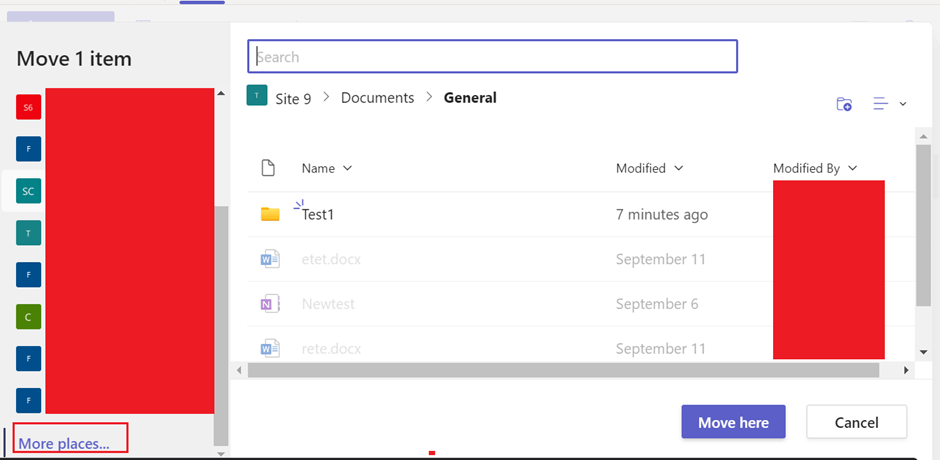
Task: Click the Site 9 breadcrumb icon
Action: click(x=257, y=95)
